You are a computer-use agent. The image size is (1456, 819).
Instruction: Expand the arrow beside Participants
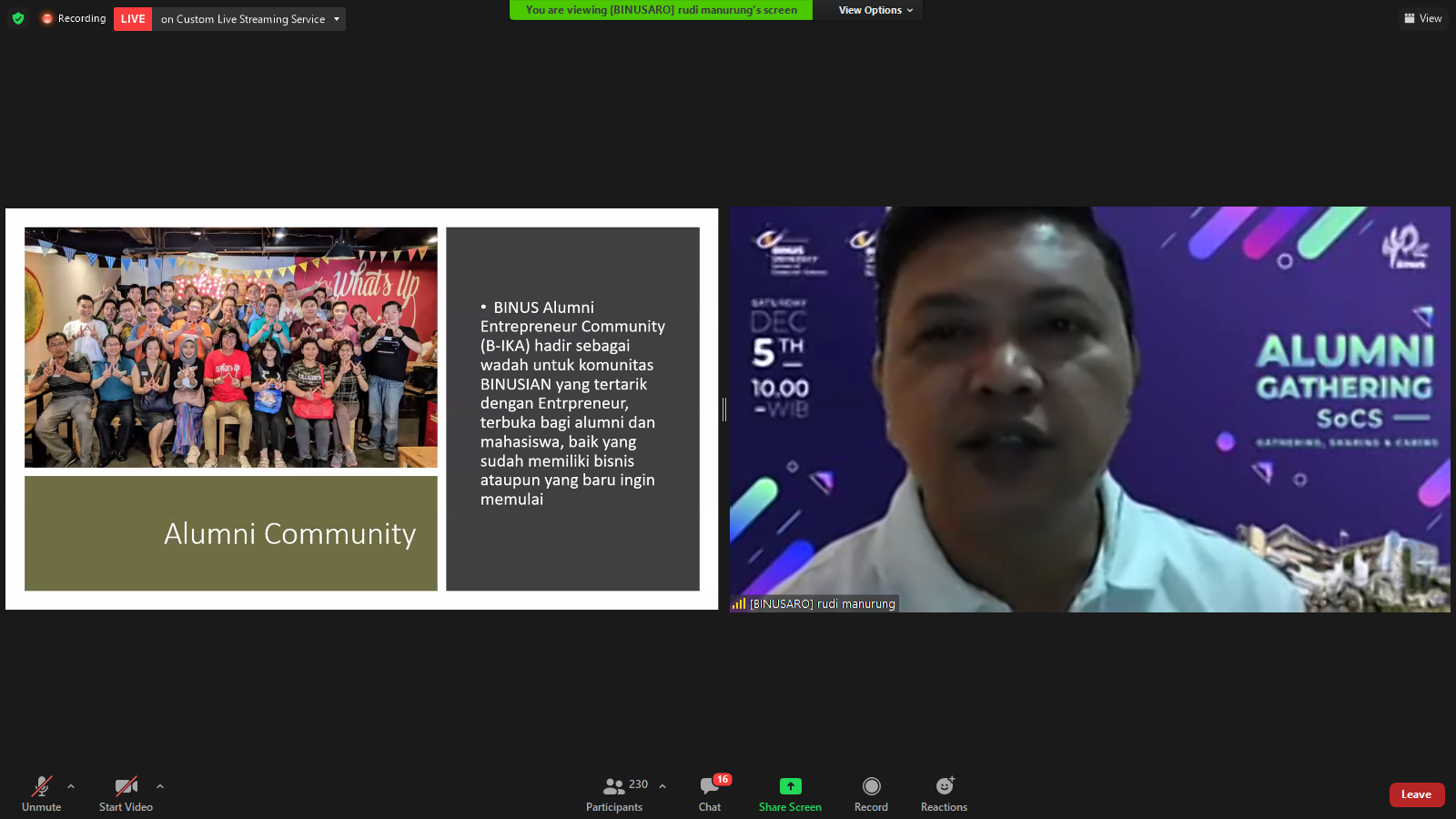[662, 786]
